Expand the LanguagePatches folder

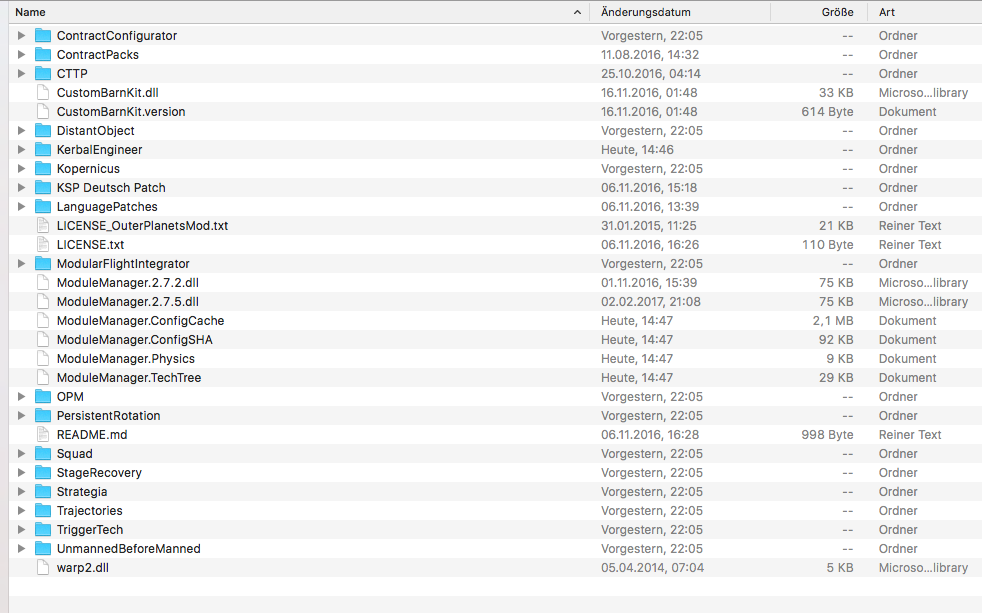tap(21, 206)
